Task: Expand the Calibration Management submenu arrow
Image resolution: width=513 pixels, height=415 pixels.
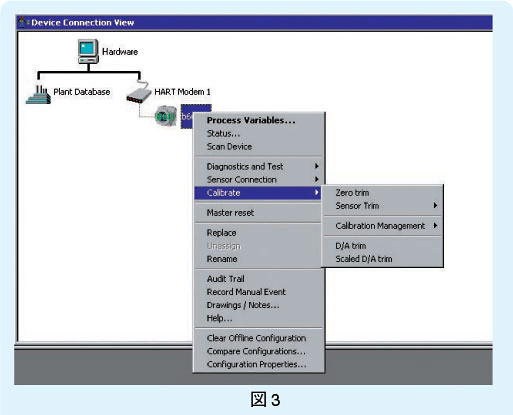Action: point(435,226)
